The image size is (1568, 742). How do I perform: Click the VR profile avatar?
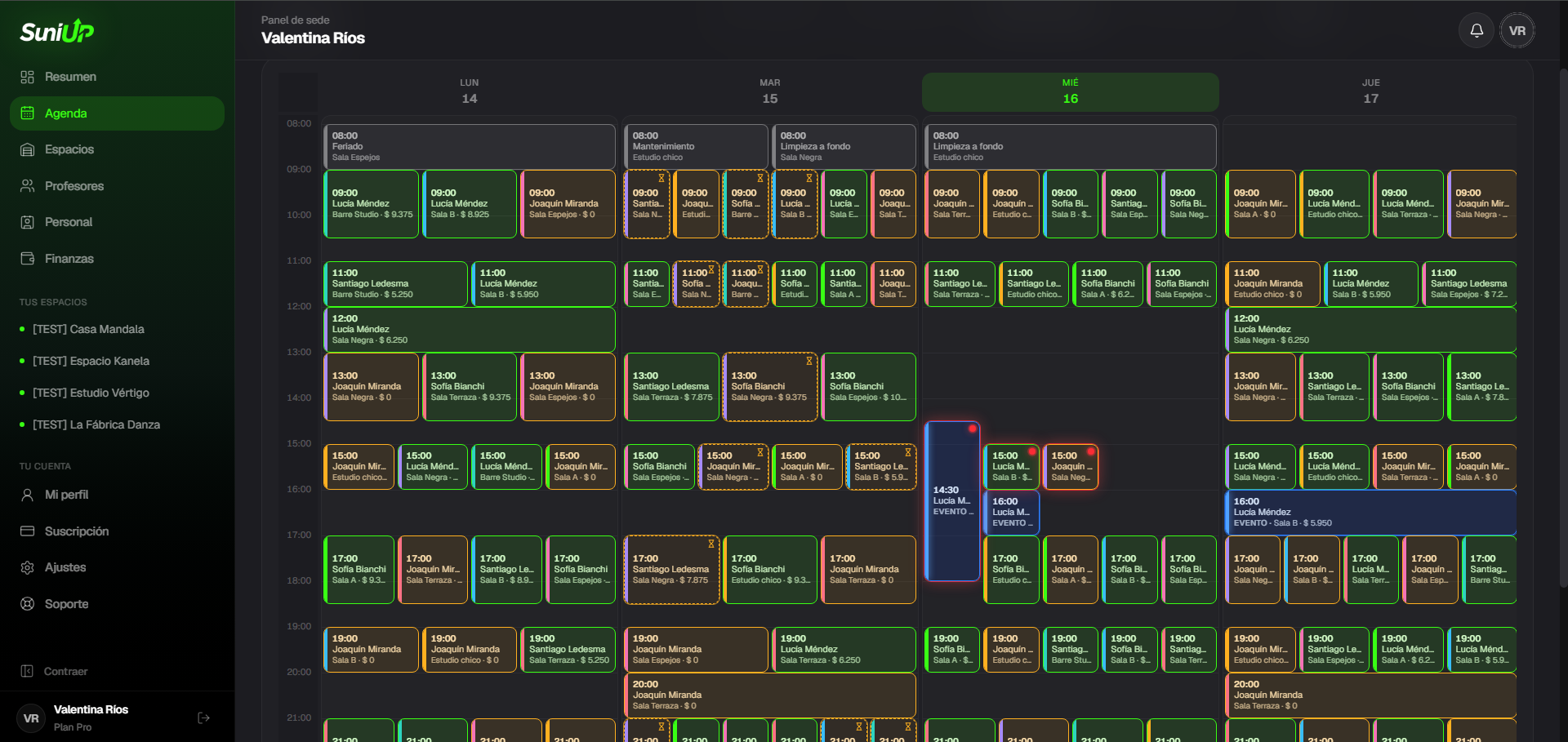coord(1517,30)
